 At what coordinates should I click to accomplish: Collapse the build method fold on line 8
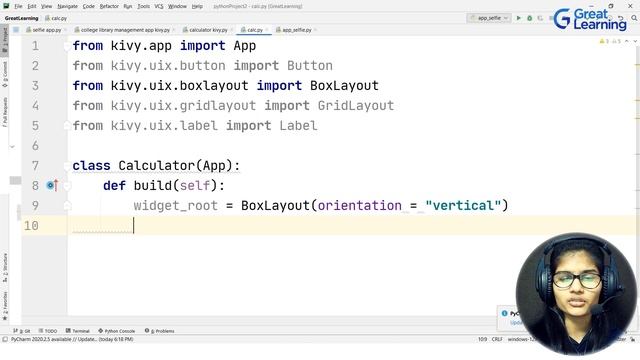click(67, 186)
